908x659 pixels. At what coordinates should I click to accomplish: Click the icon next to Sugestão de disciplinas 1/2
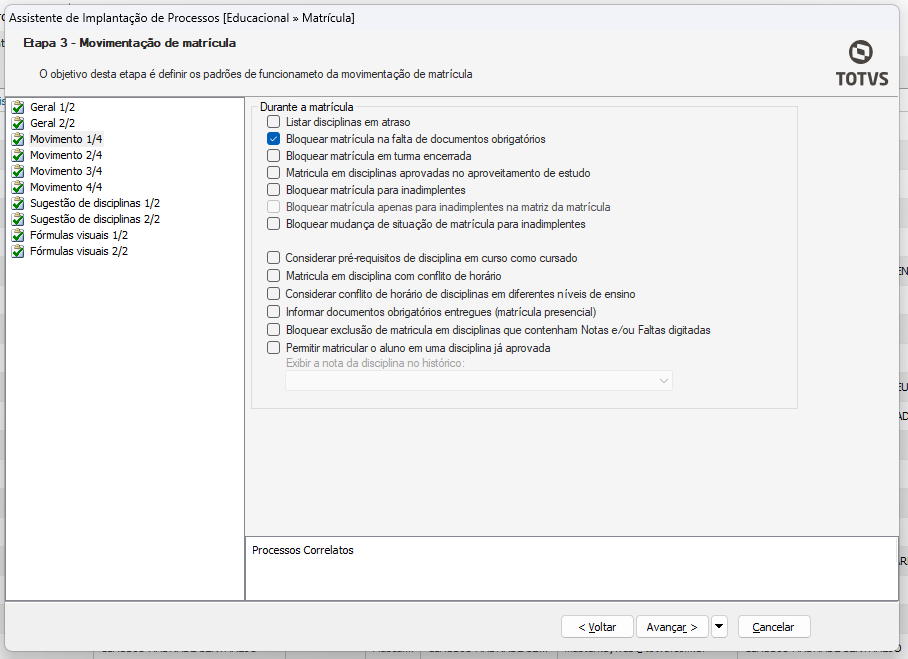pyautogui.click(x=17, y=203)
